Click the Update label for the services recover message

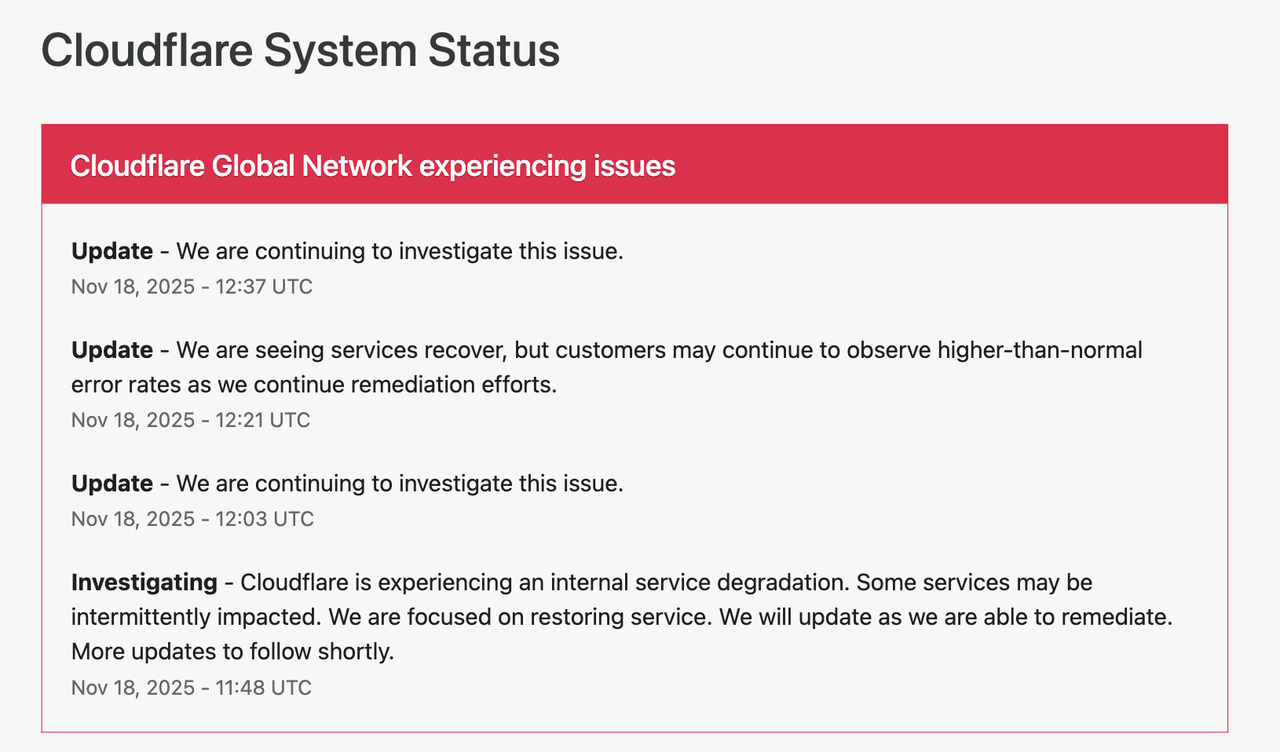112,351
